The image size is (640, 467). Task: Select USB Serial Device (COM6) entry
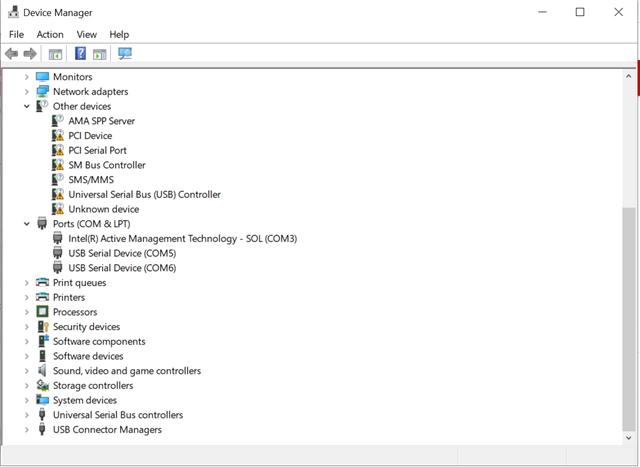(122, 268)
